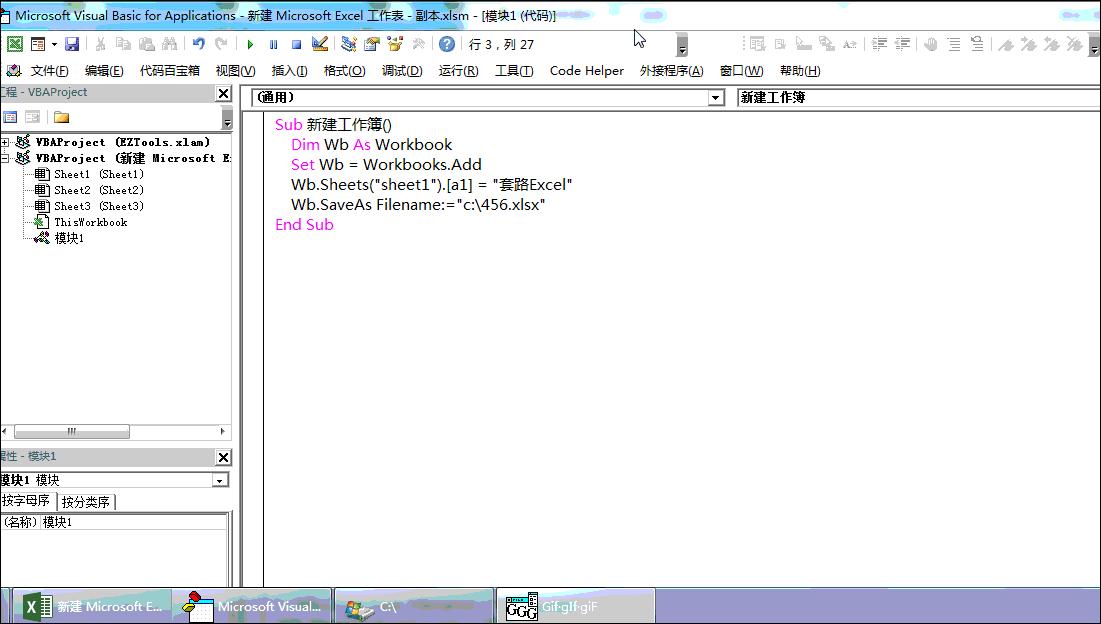The width and height of the screenshot is (1101, 624).
Task: Open the Project Explorer icon
Action: (348, 44)
